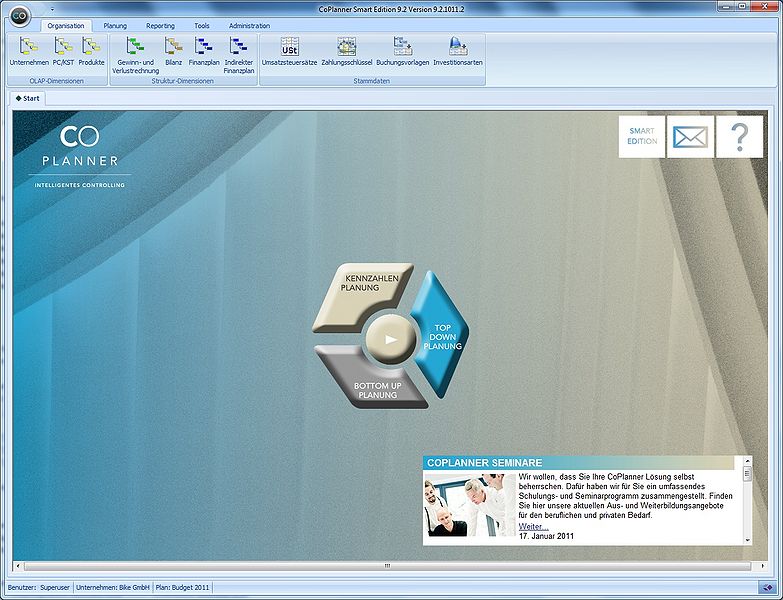Image resolution: width=783 pixels, height=600 pixels.
Task: Switch to the Reporting ribbon tab
Action: (160, 26)
